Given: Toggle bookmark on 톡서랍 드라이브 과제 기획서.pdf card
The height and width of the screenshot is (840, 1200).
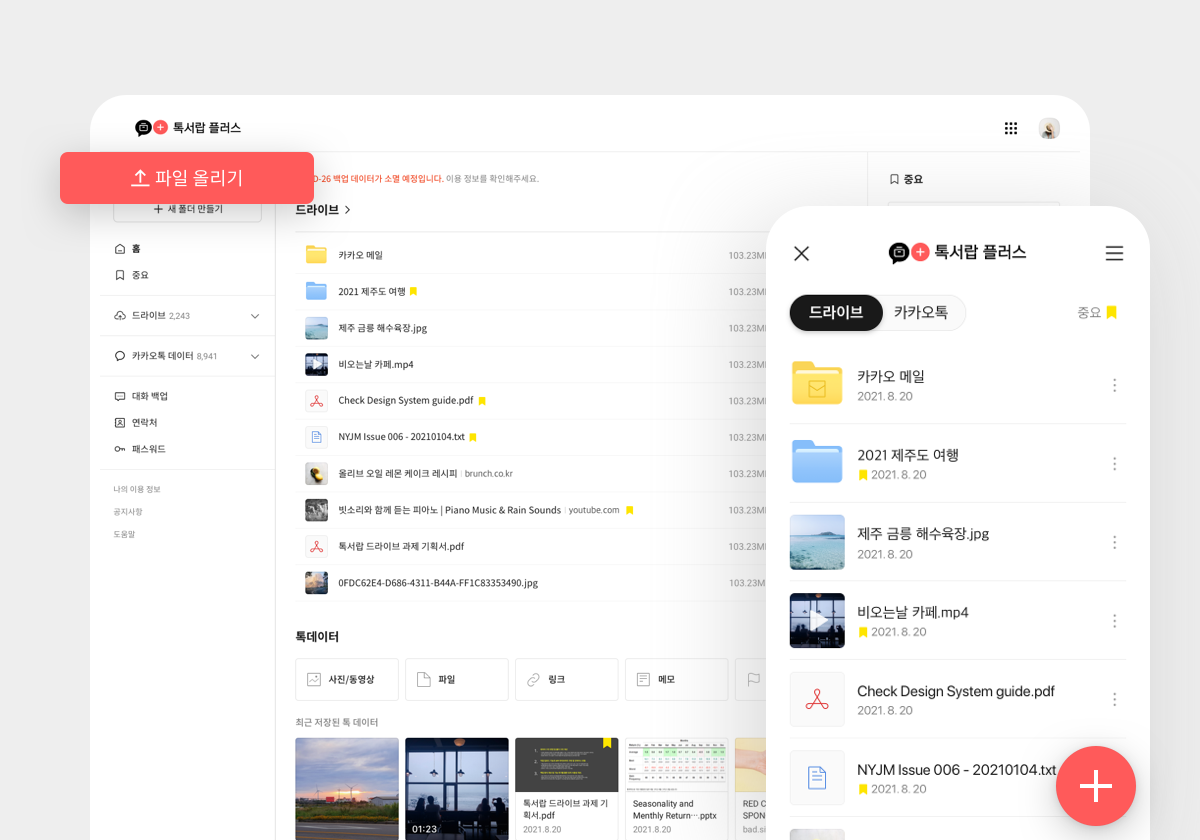Looking at the screenshot, I should pos(607,743).
